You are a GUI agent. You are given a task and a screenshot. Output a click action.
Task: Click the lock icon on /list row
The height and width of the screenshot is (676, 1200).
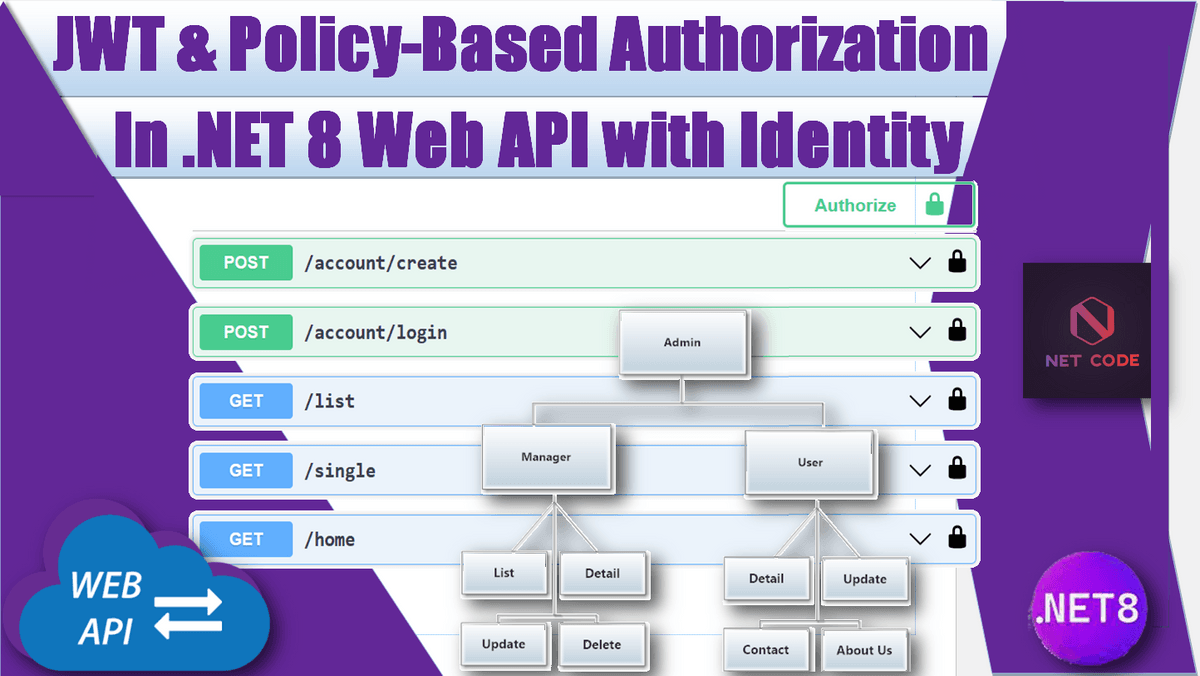tap(957, 401)
